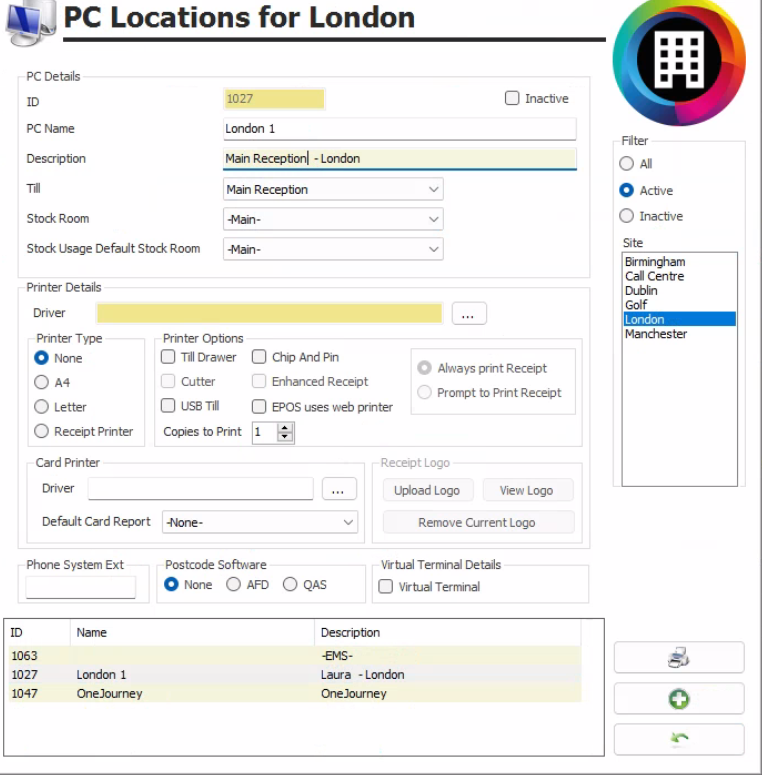Click the computer monitor icon by title
This screenshot has height=775, width=762.
pos(31,22)
